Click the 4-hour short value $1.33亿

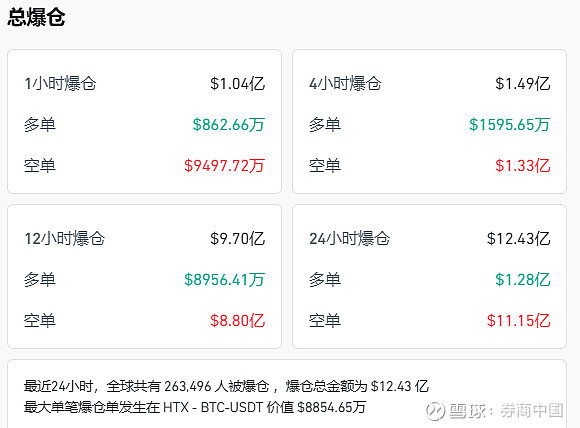(523, 166)
